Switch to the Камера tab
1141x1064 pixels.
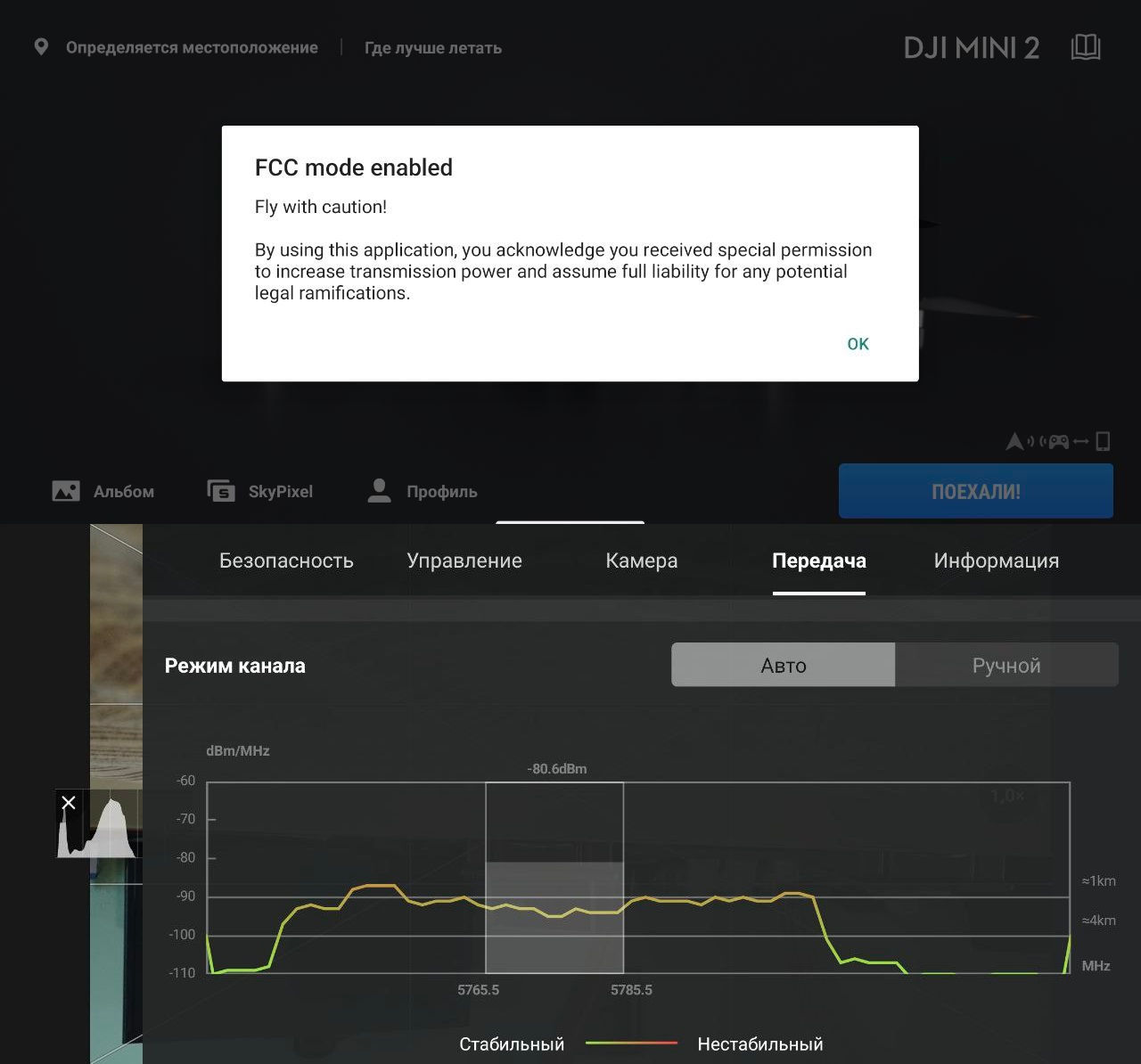pos(642,561)
